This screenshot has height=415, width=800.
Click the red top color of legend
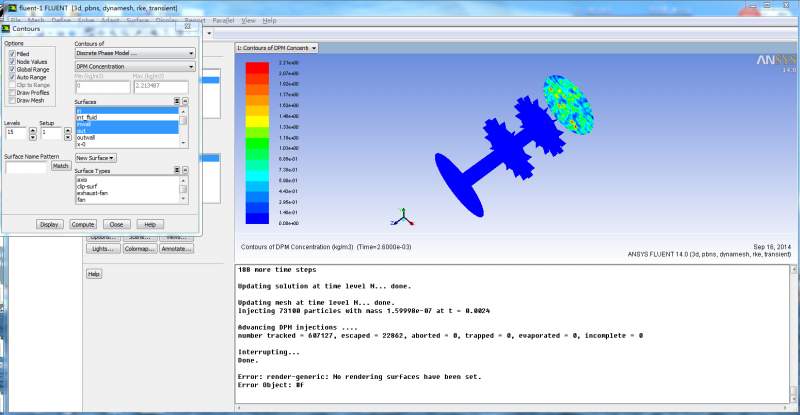click(257, 68)
